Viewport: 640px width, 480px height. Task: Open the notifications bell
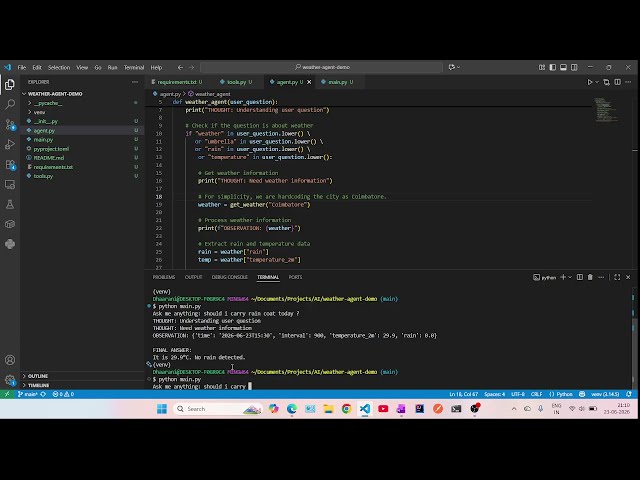point(629,394)
